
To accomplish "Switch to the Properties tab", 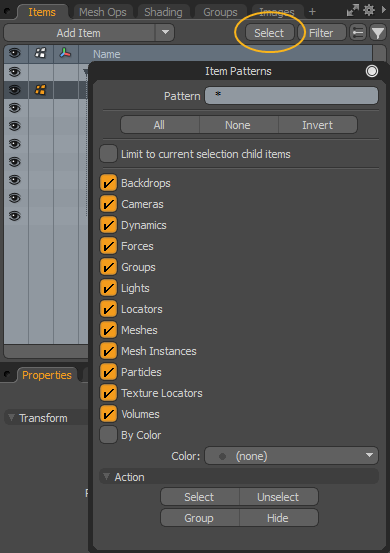I will (x=47, y=375).
